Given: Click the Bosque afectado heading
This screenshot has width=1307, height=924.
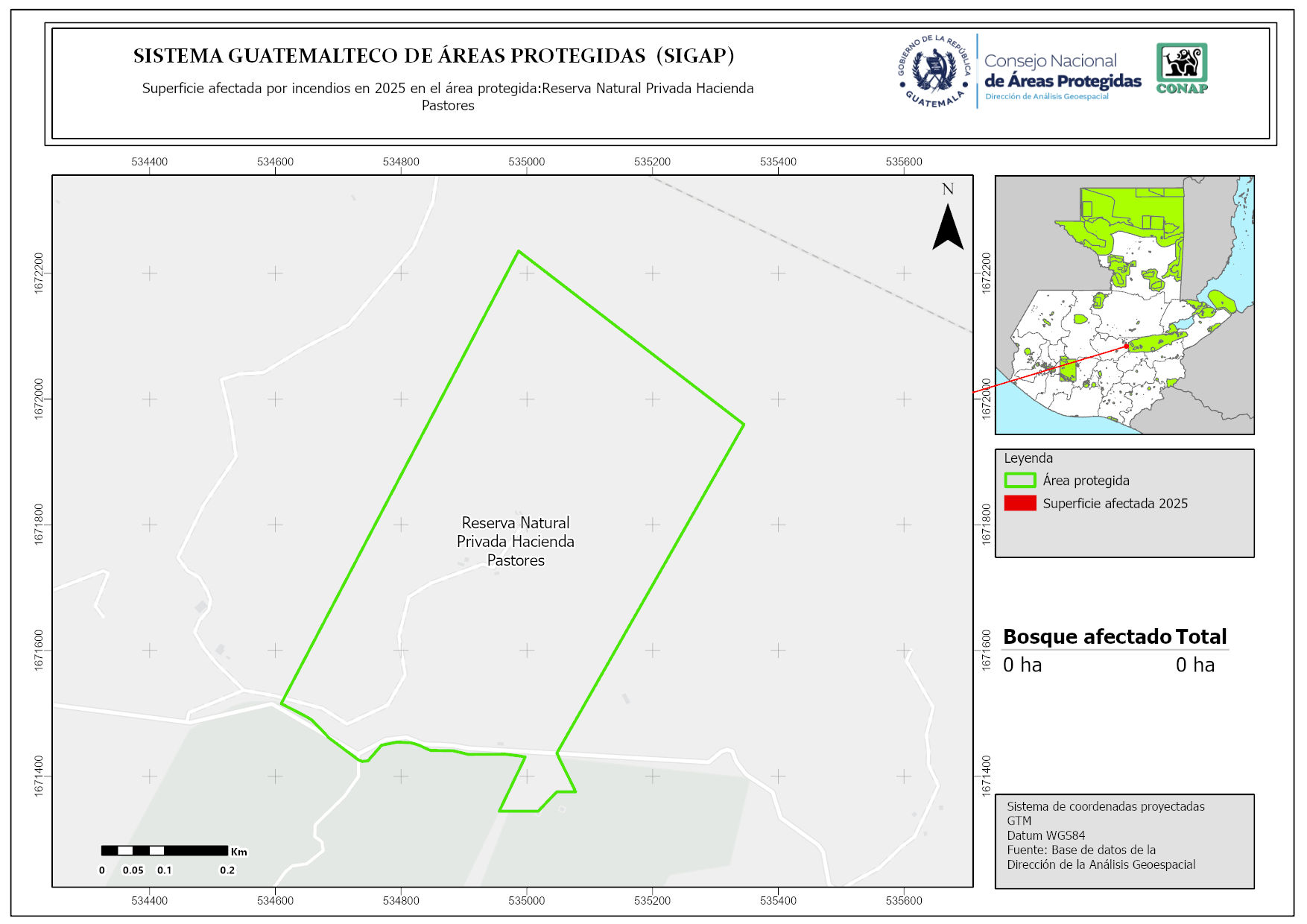Looking at the screenshot, I should [x=1086, y=637].
